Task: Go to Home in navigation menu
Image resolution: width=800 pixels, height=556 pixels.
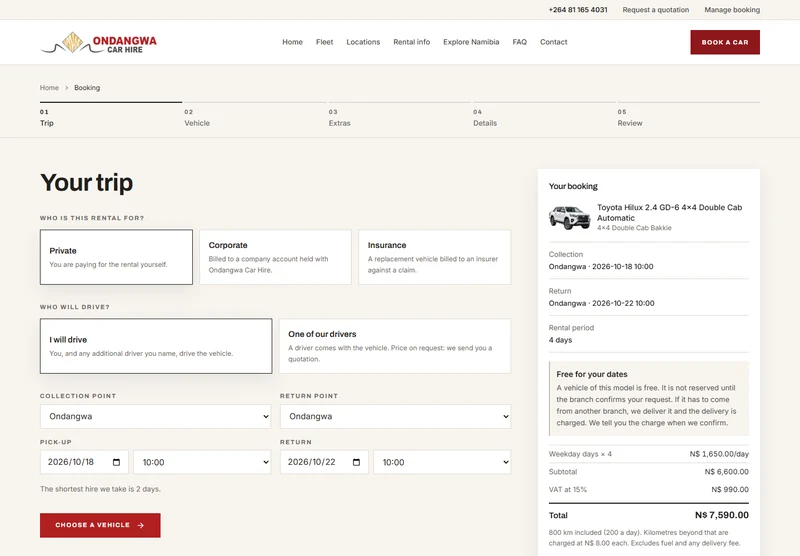Action: point(292,42)
